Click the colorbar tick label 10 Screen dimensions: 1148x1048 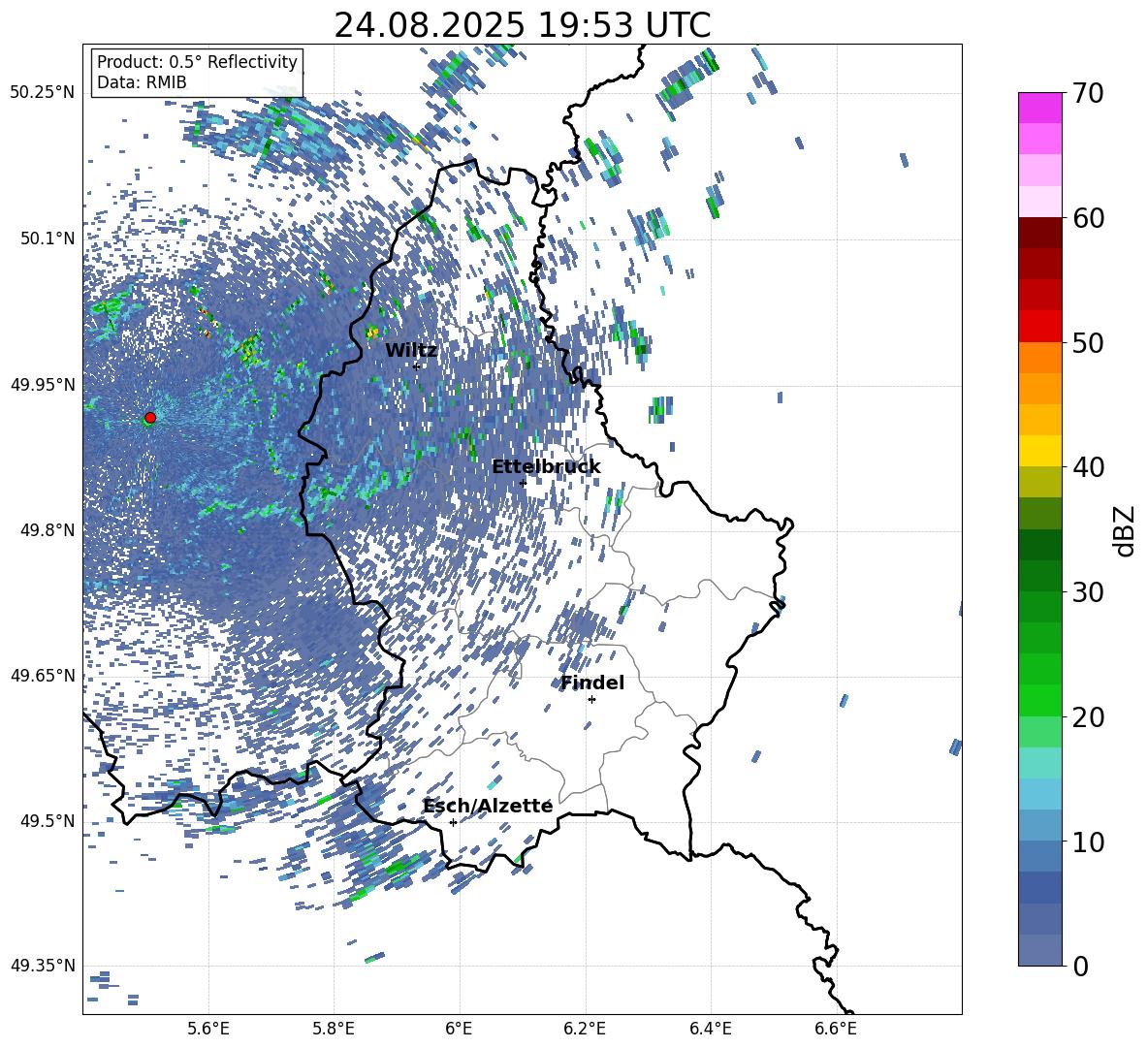pyautogui.click(x=1089, y=842)
